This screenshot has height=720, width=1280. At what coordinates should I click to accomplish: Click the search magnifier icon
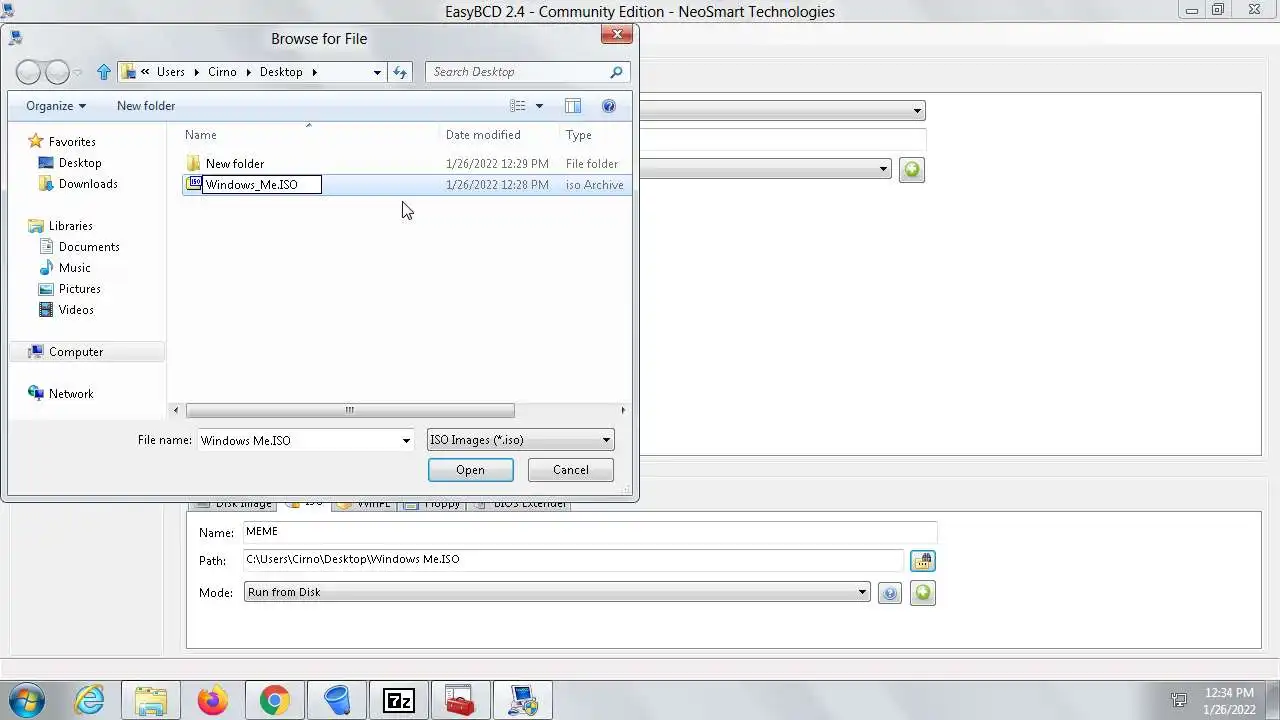(x=617, y=72)
